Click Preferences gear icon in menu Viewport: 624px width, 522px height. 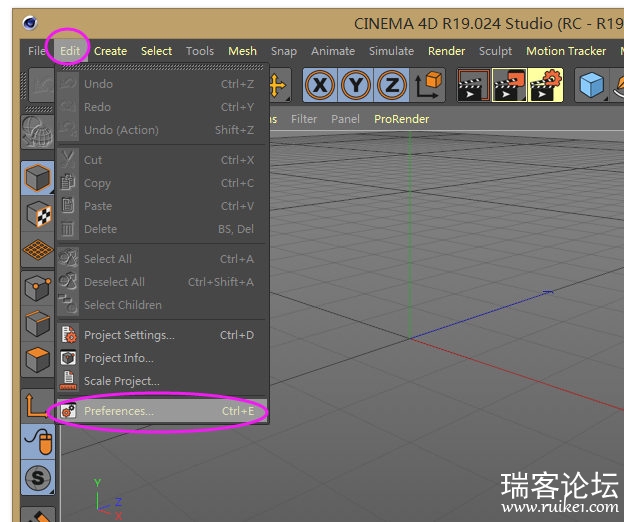click(x=68, y=411)
